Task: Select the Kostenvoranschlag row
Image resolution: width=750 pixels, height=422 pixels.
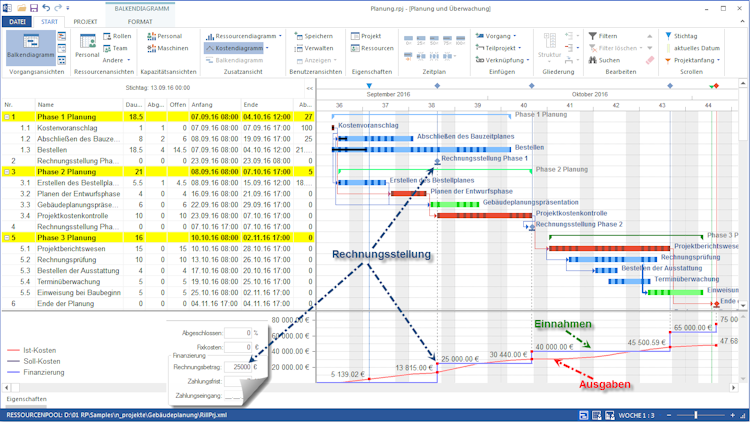Action: click(158, 128)
